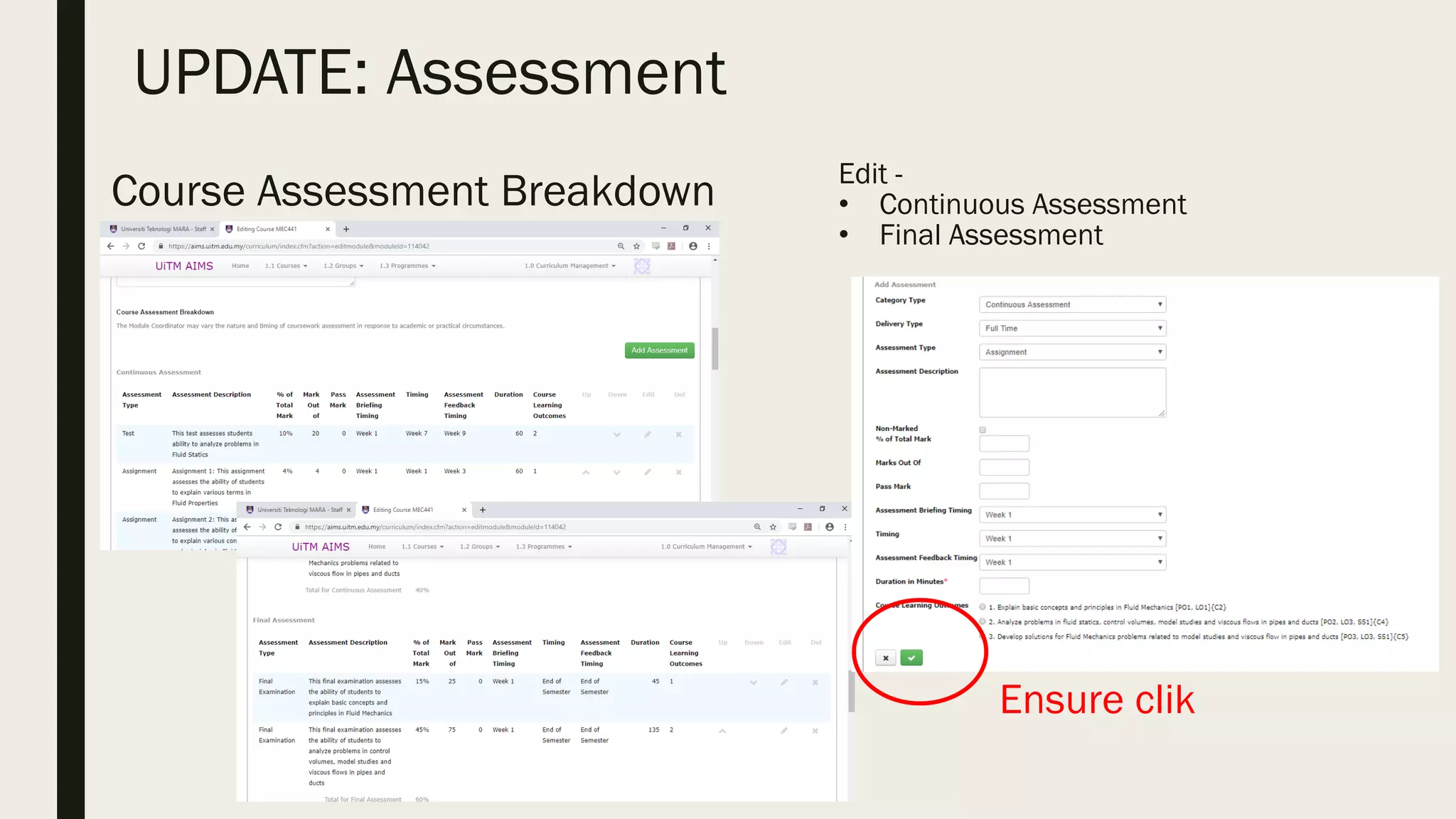Edit 15% Final Examination row pencil icon

[784, 682]
